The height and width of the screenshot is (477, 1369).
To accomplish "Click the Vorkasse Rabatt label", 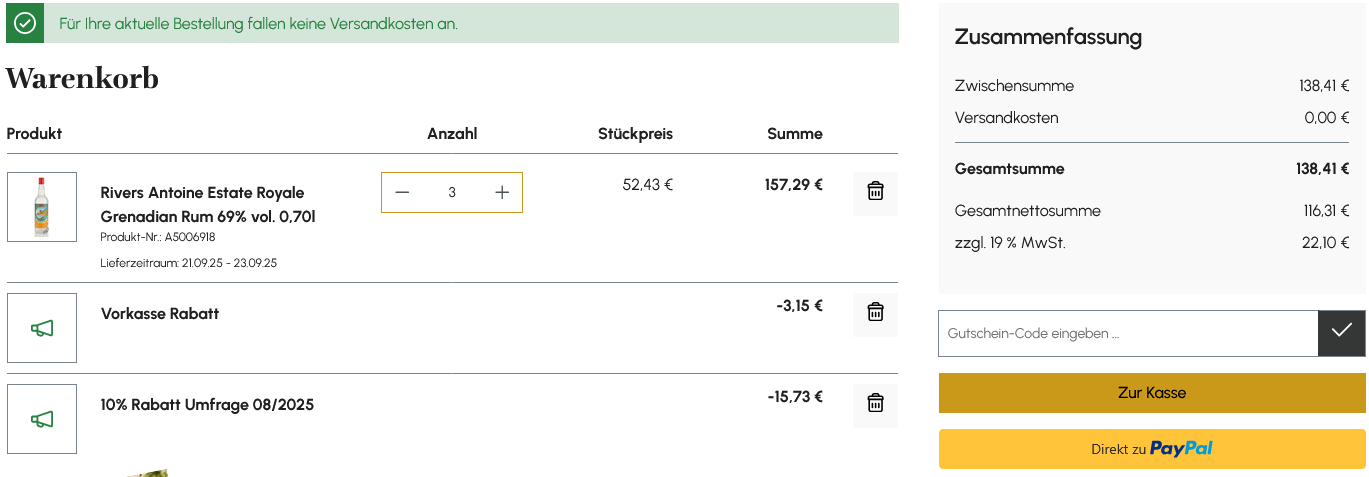I will point(160,314).
